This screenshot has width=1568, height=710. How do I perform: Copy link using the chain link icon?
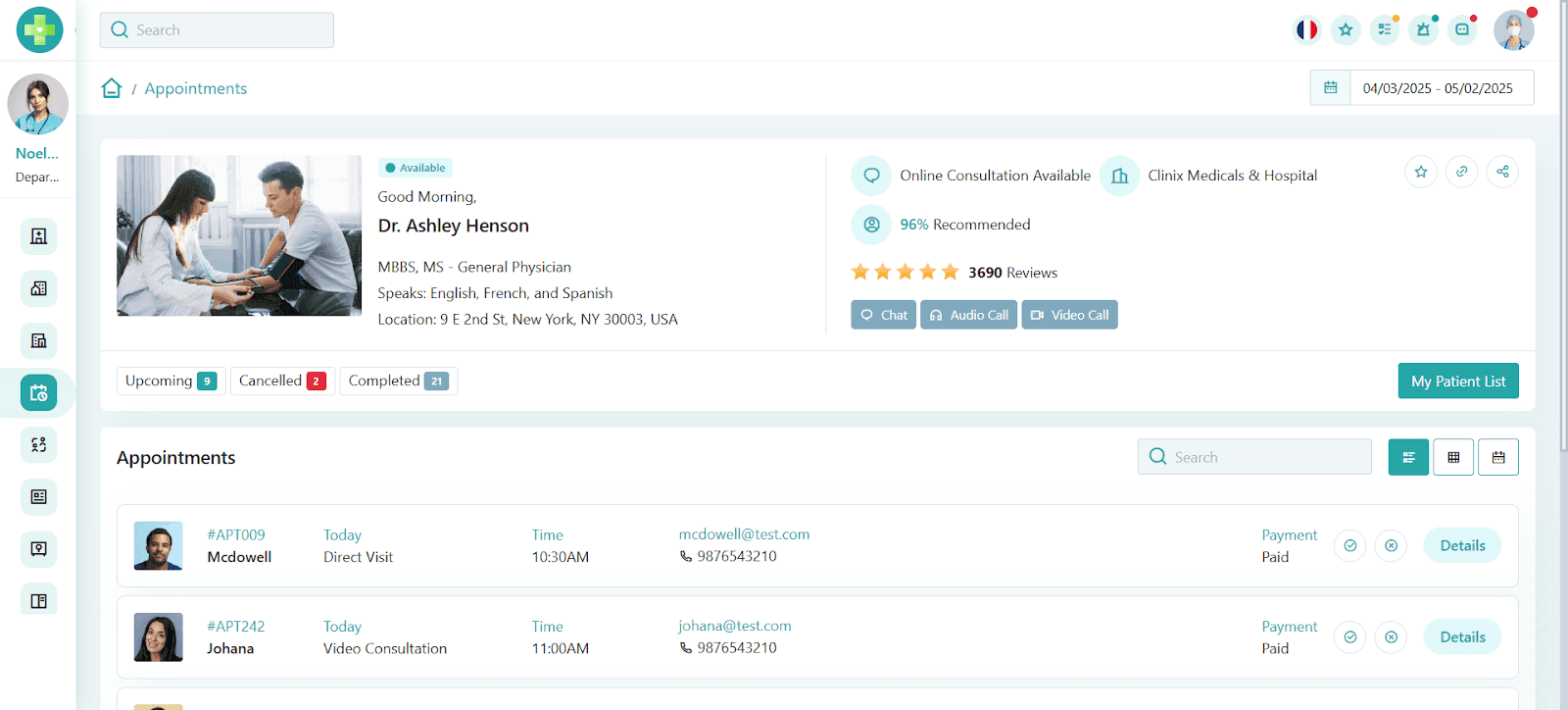pos(1461,172)
